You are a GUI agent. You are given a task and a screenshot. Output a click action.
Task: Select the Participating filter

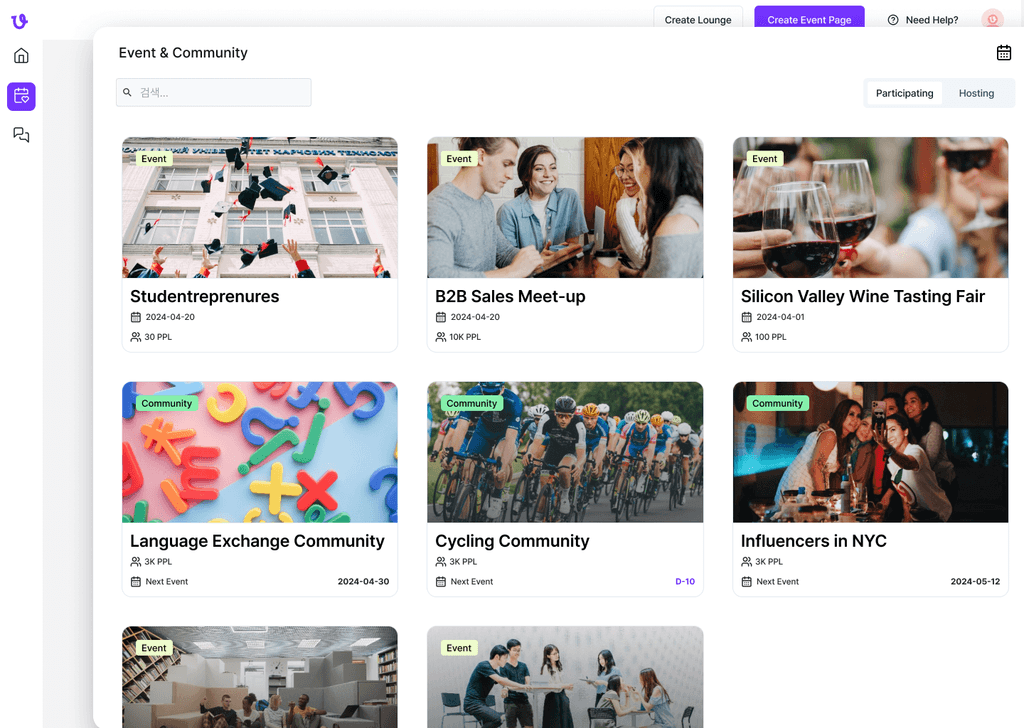[x=903, y=93]
